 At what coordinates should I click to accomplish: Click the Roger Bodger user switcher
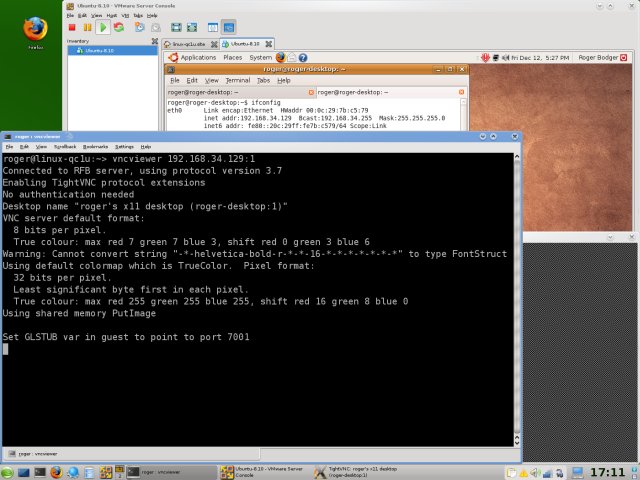(x=598, y=58)
